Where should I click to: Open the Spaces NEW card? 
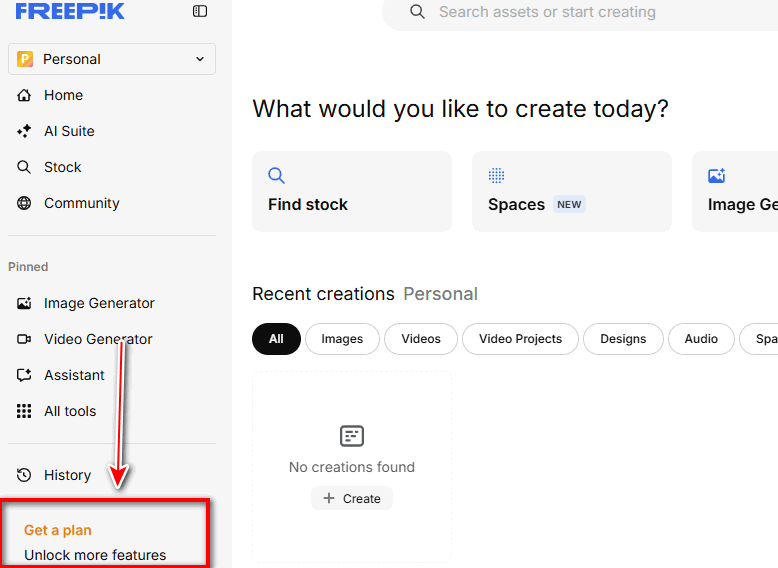pyautogui.click(x=571, y=191)
